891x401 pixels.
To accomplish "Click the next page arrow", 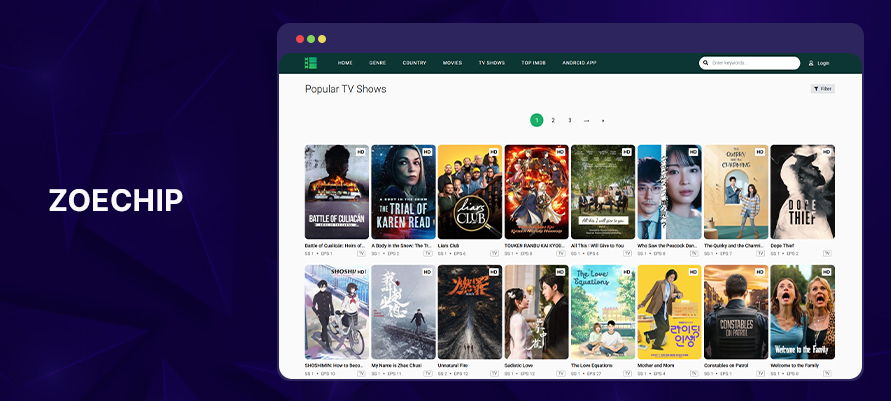I will 586,120.
